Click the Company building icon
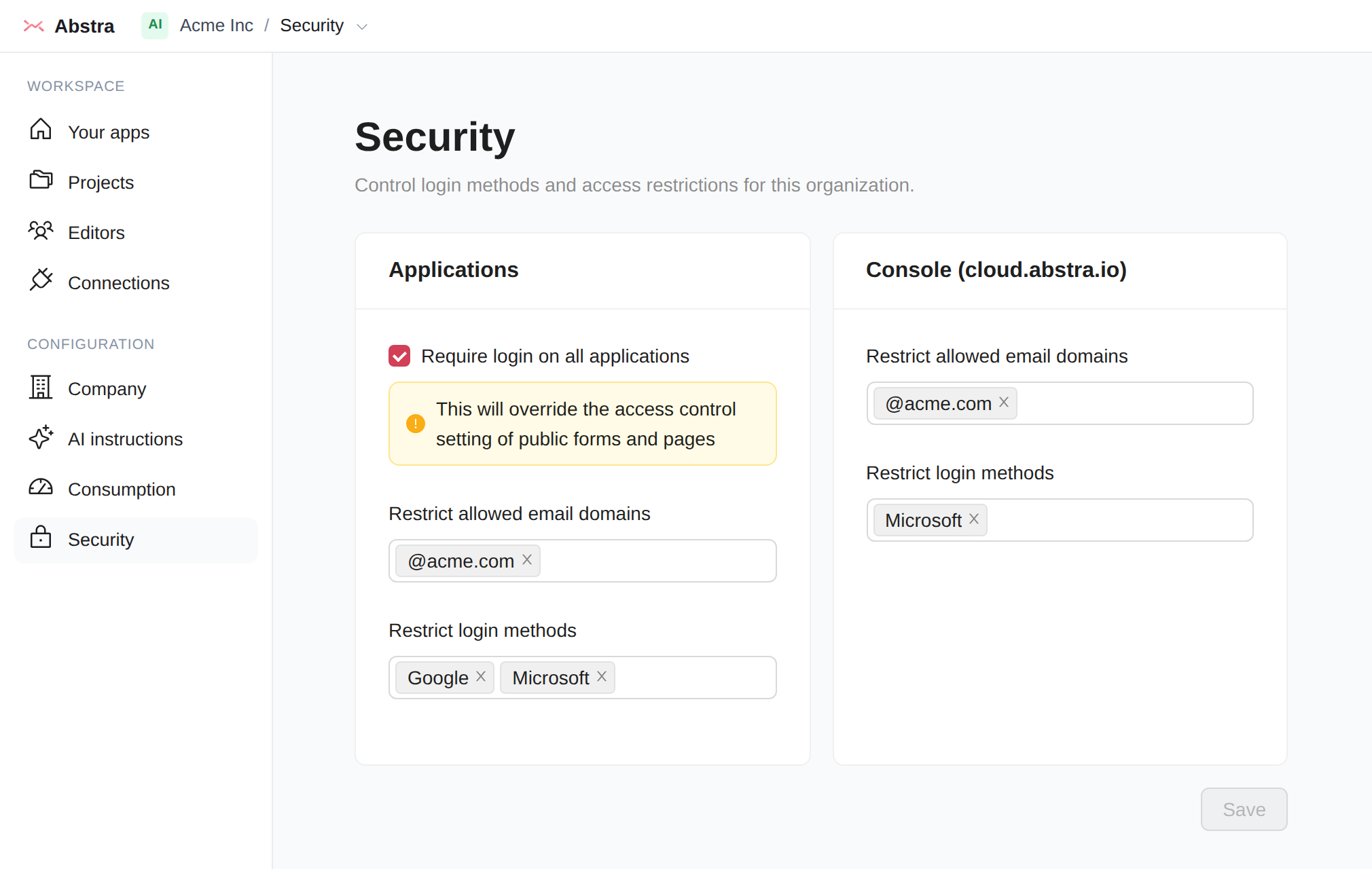1372x869 pixels. [41, 386]
